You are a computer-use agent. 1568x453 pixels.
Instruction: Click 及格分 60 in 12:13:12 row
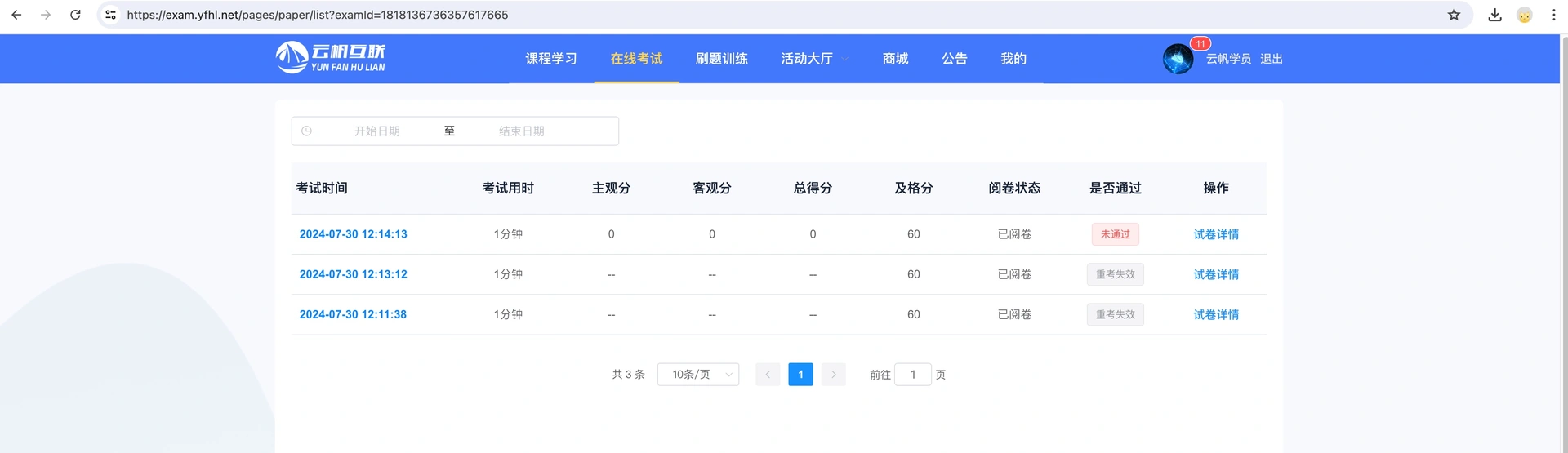pos(914,274)
